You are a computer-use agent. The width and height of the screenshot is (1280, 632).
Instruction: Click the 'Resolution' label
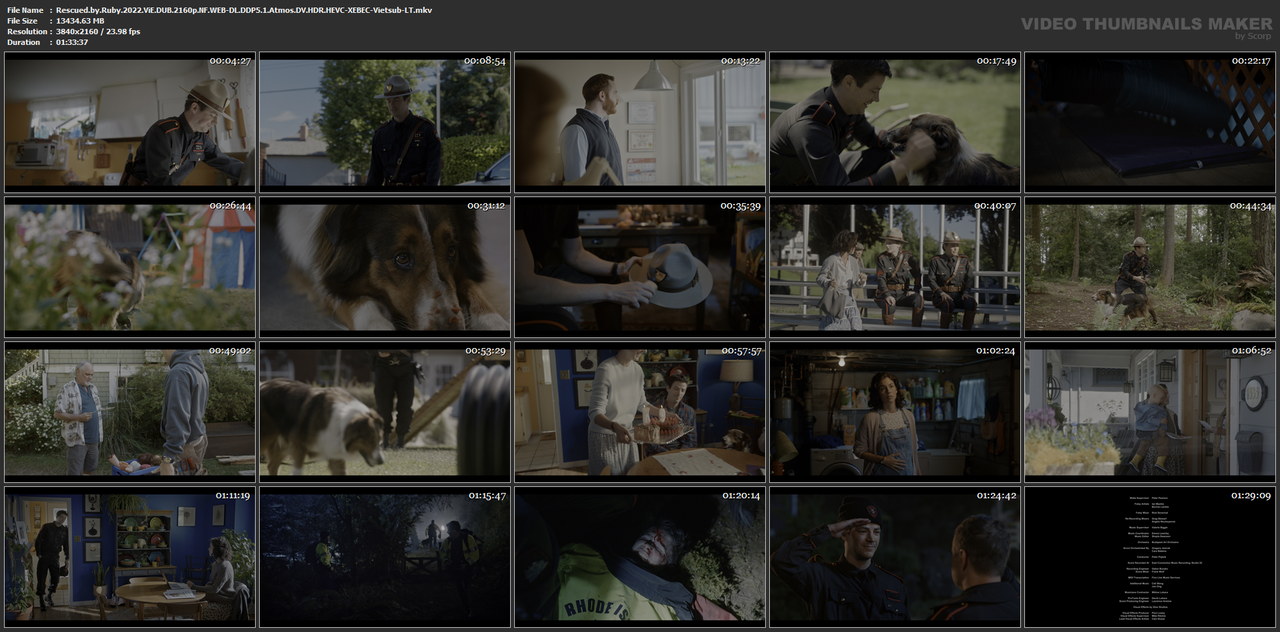point(25,32)
